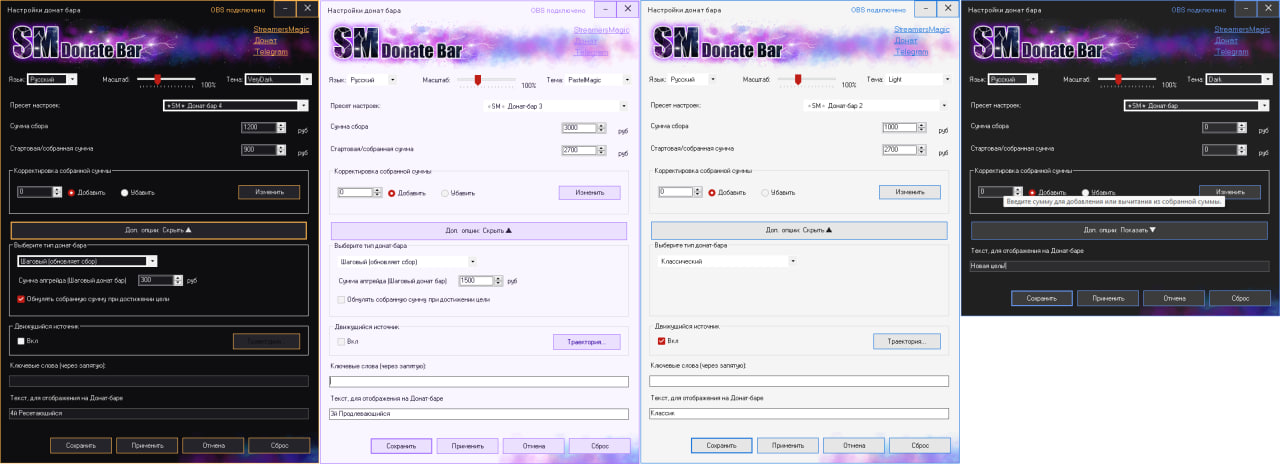
Task: Disable the 'Вкл' moving source checkbox in the Light window
Action: (x=661, y=341)
